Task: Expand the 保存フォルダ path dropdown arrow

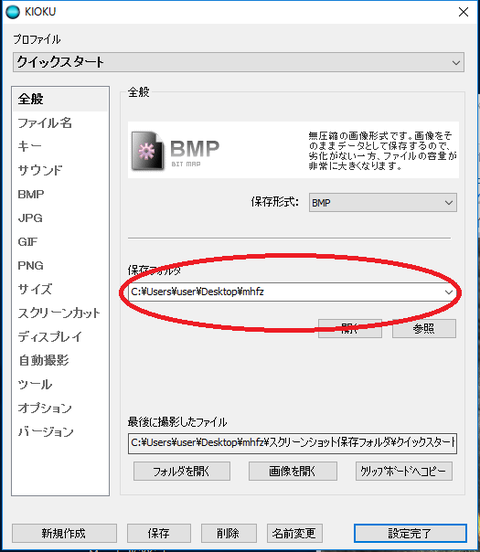Action: (x=448, y=292)
